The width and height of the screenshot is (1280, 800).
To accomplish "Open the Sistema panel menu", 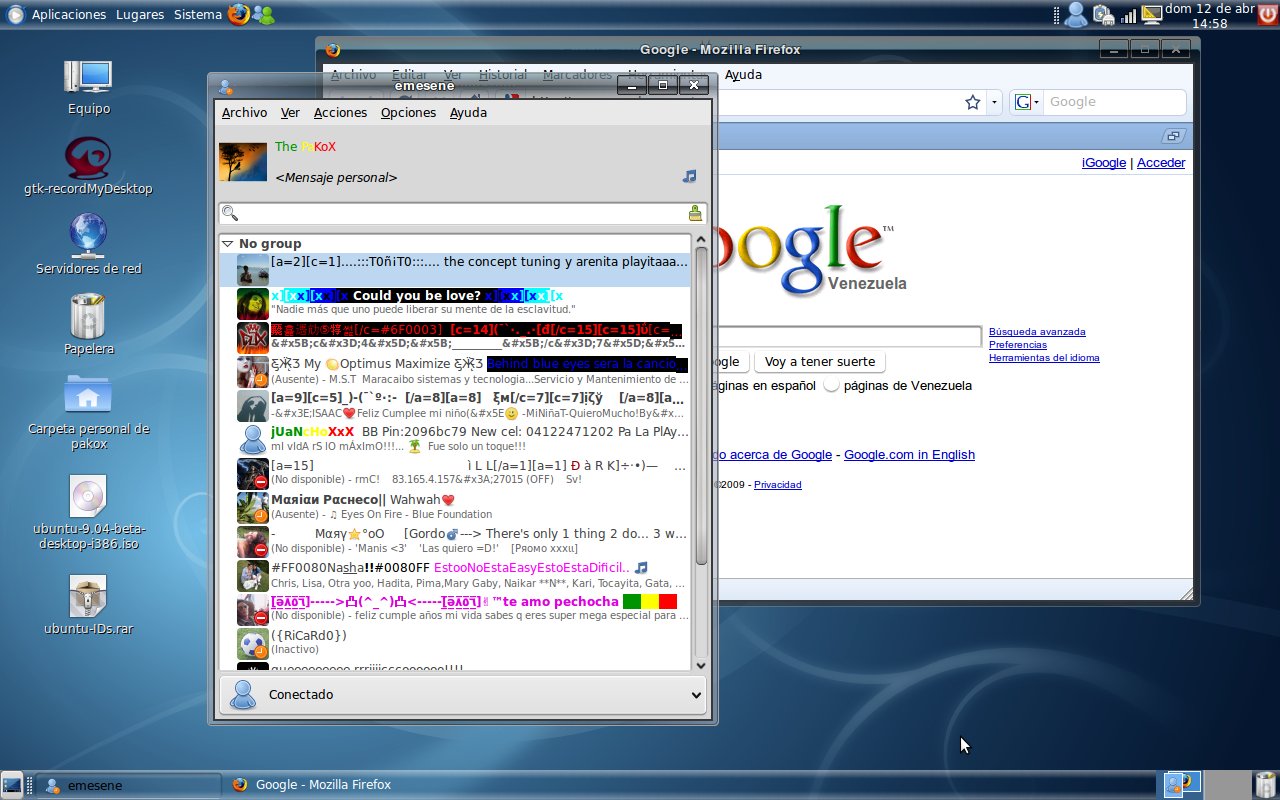I will (x=198, y=14).
